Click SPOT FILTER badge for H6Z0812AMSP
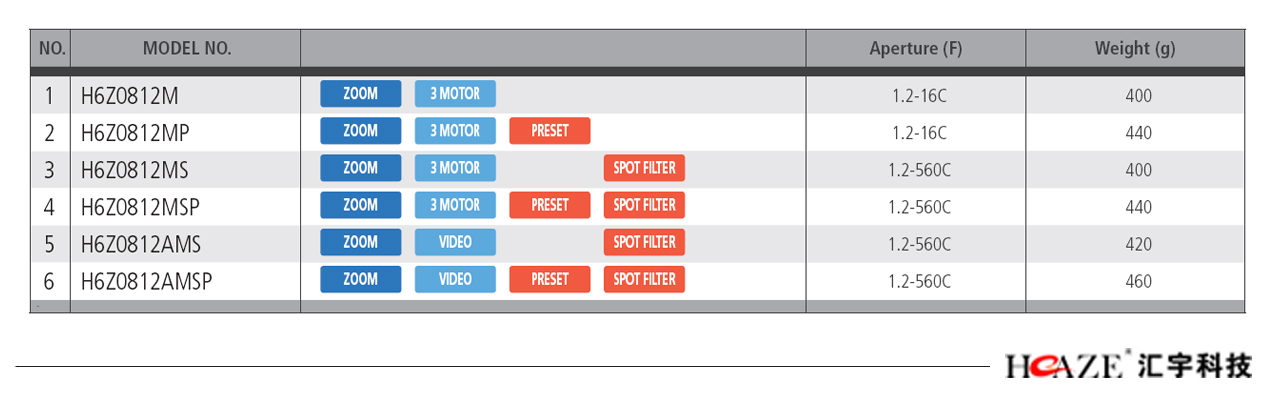The height and width of the screenshot is (394, 1280). click(644, 279)
